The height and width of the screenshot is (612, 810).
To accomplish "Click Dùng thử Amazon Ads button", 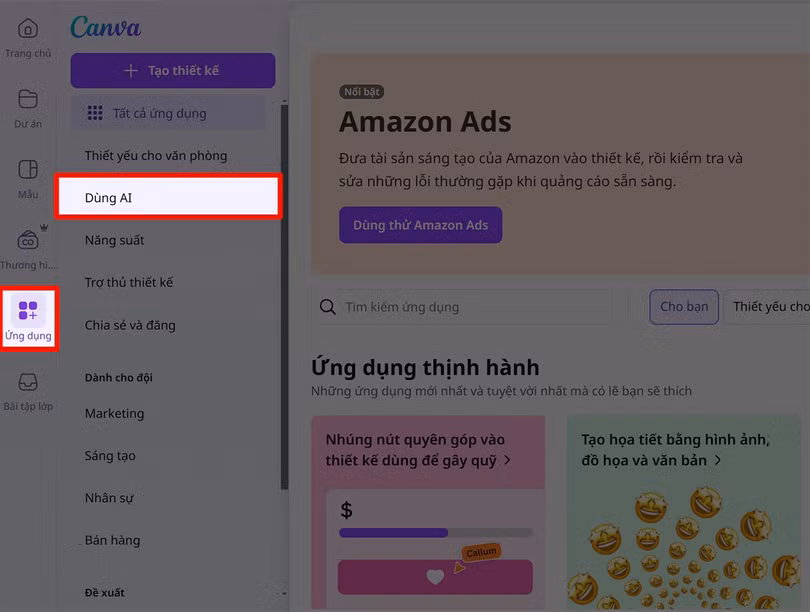I will (x=420, y=225).
